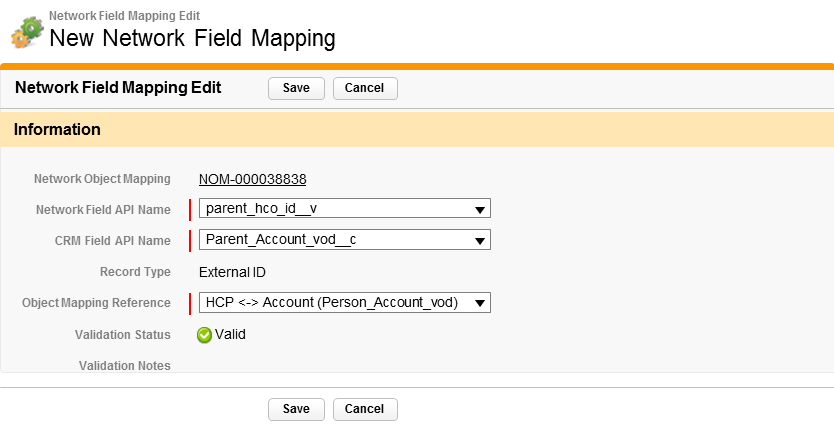Click the Network Field Mapping gear icon
834x431 pixels.
pos(26,32)
